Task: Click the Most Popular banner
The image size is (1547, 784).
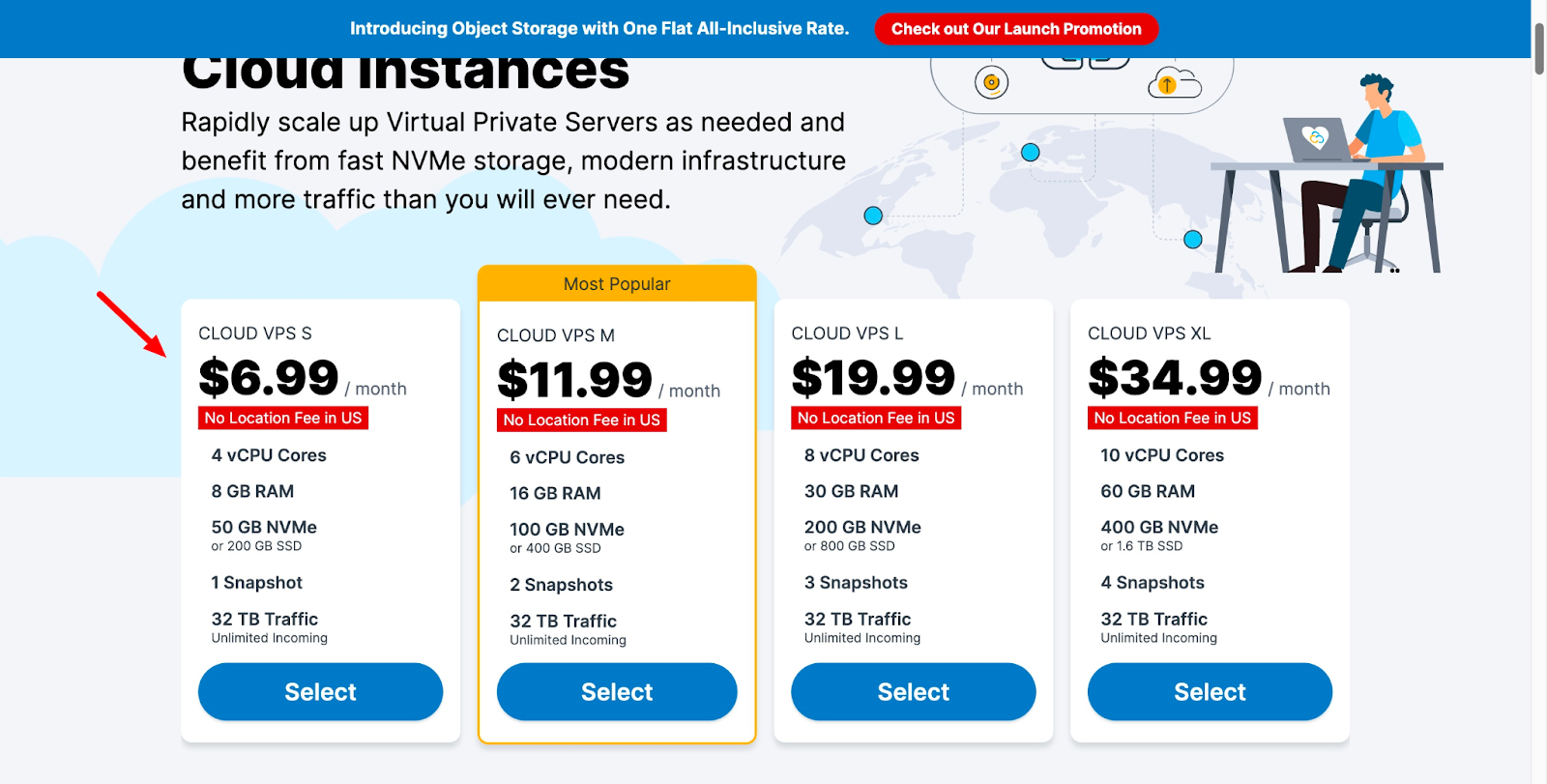Action: [x=617, y=283]
